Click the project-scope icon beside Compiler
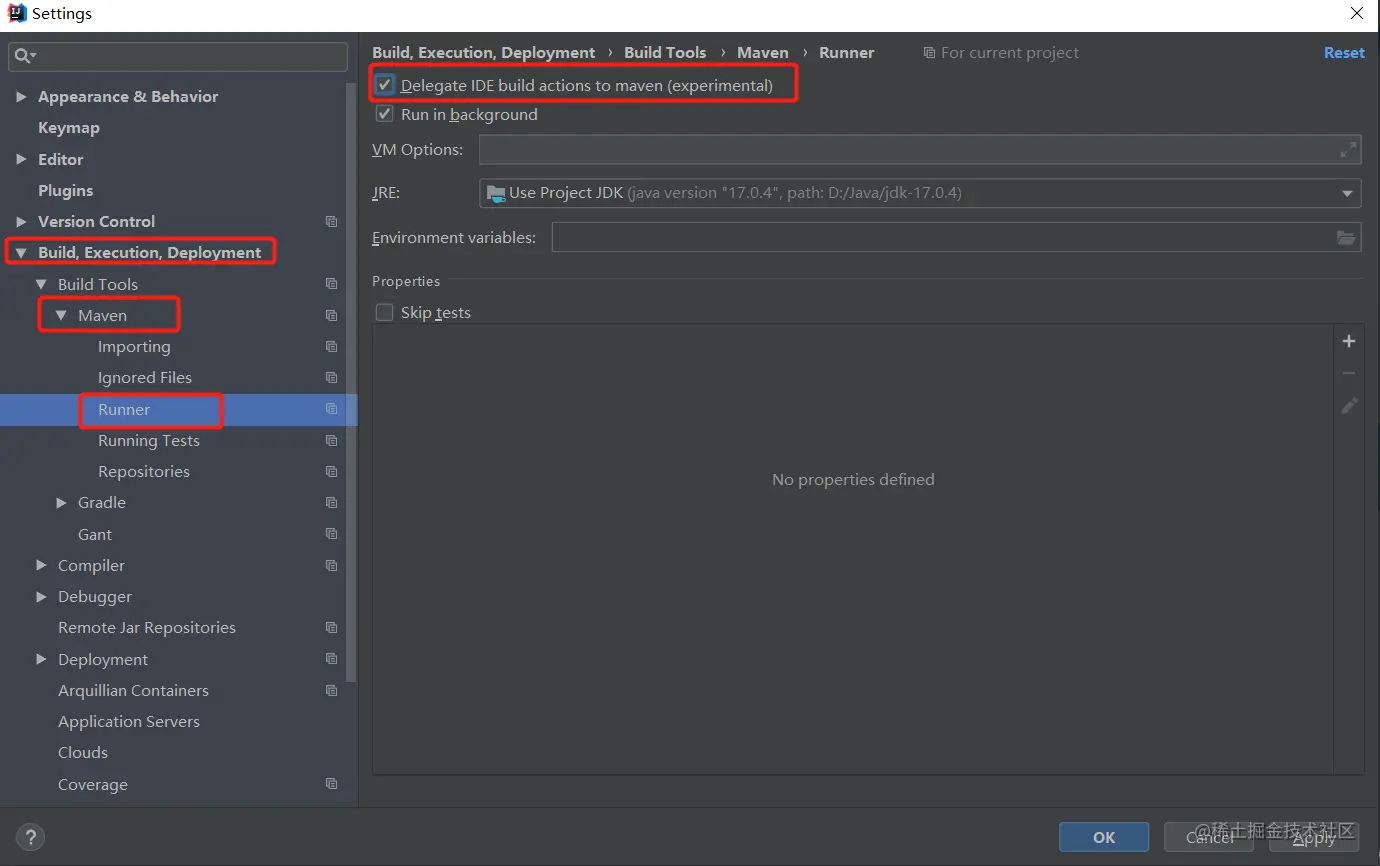Screen dimensions: 1380x866 click(x=332, y=565)
